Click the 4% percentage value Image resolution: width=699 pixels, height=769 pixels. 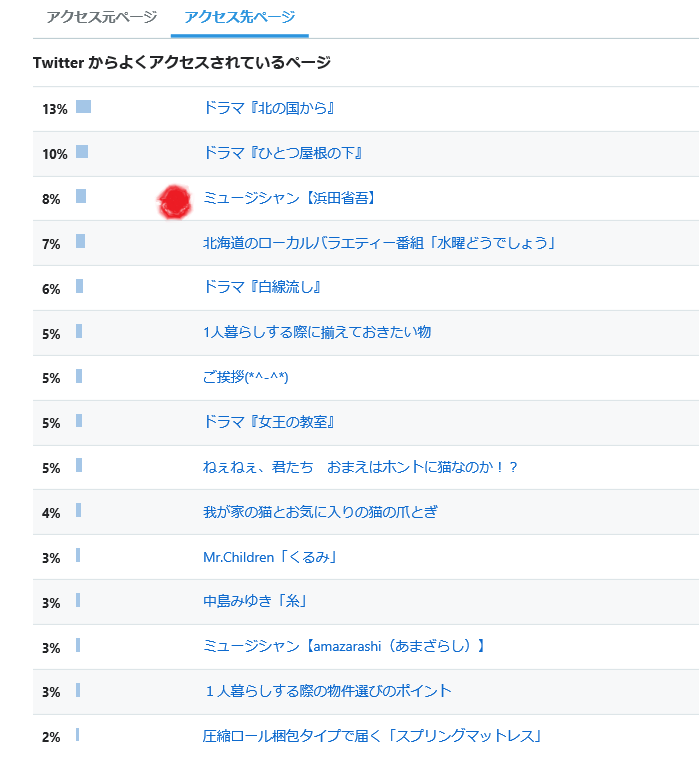[51, 513]
